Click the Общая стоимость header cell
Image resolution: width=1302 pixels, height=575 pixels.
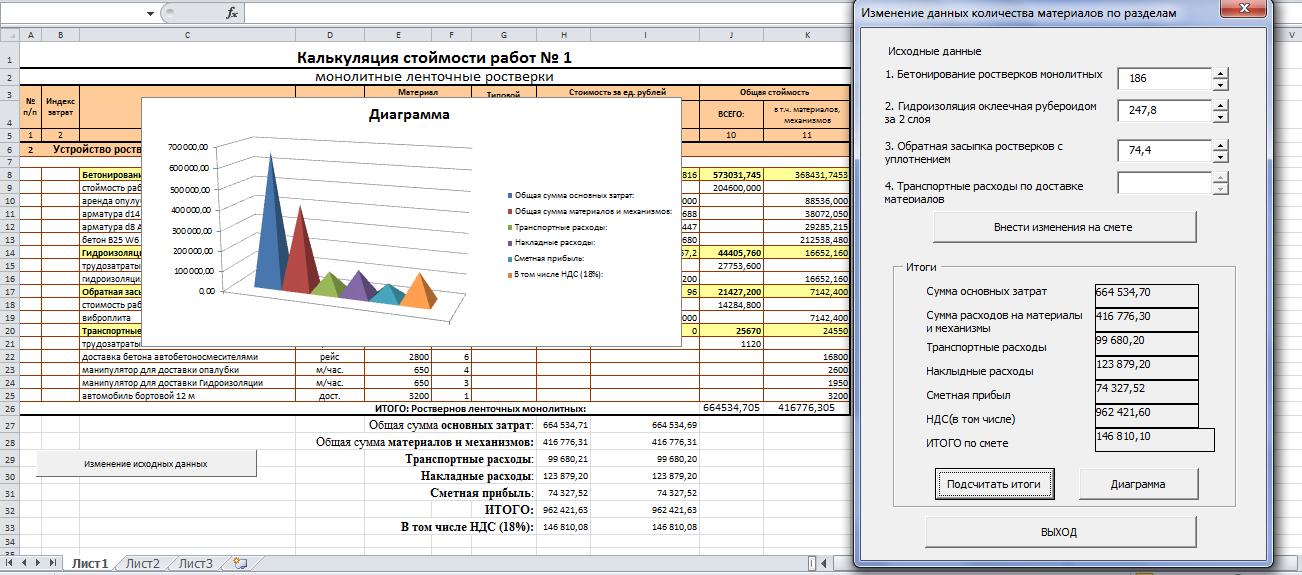[x=775, y=92]
